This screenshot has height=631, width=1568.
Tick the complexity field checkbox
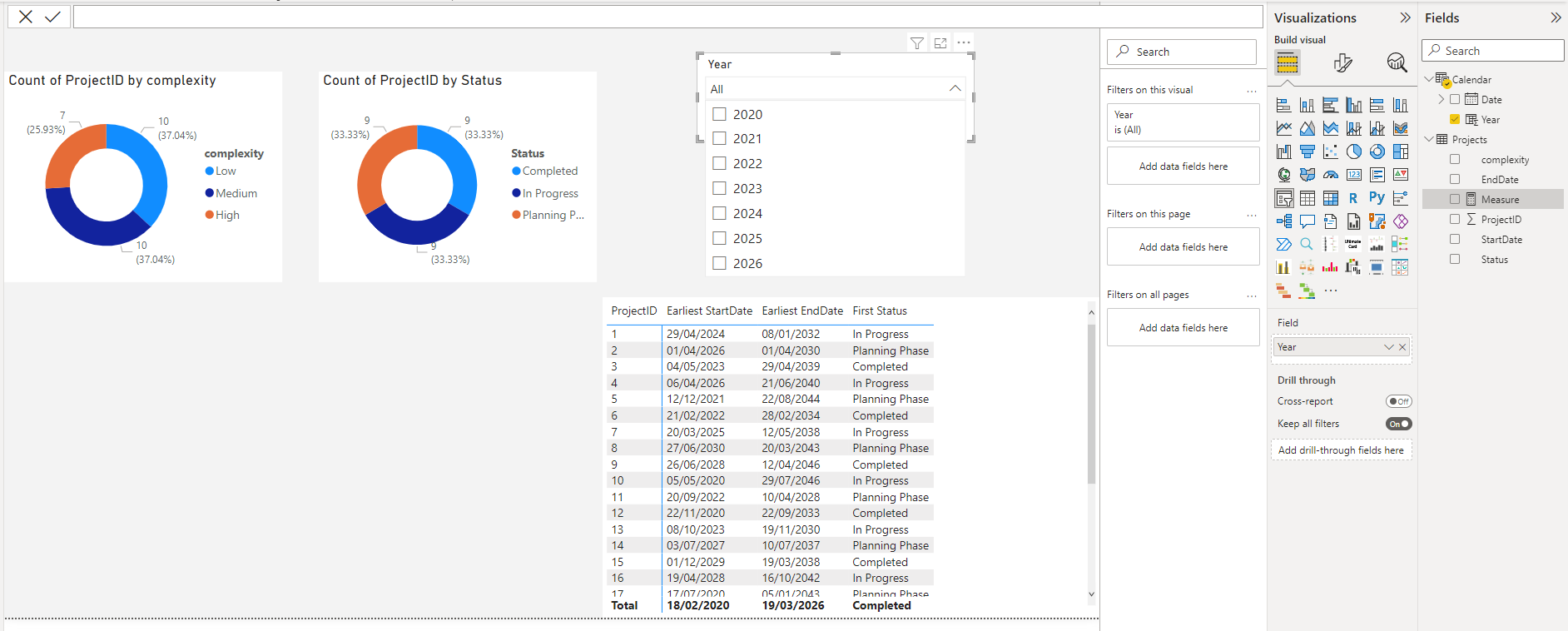pos(1455,159)
